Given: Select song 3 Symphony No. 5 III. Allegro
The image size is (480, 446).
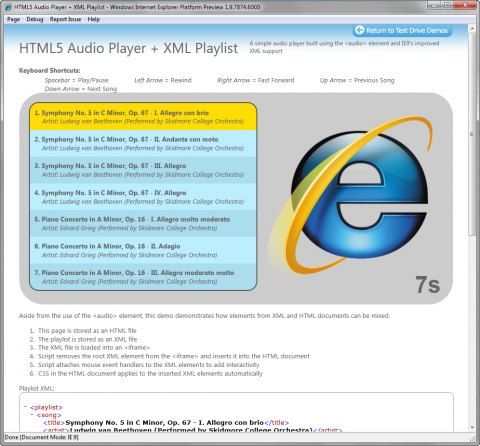Looking at the screenshot, I should click(143, 170).
